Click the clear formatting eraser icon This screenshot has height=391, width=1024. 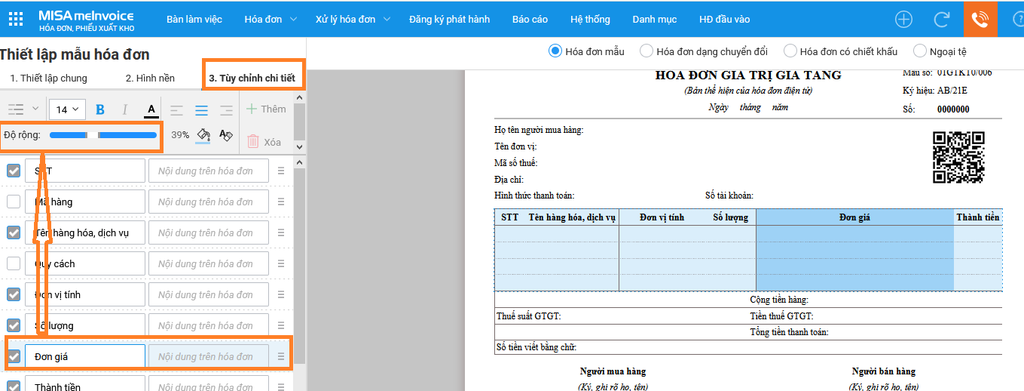pos(226,134)
